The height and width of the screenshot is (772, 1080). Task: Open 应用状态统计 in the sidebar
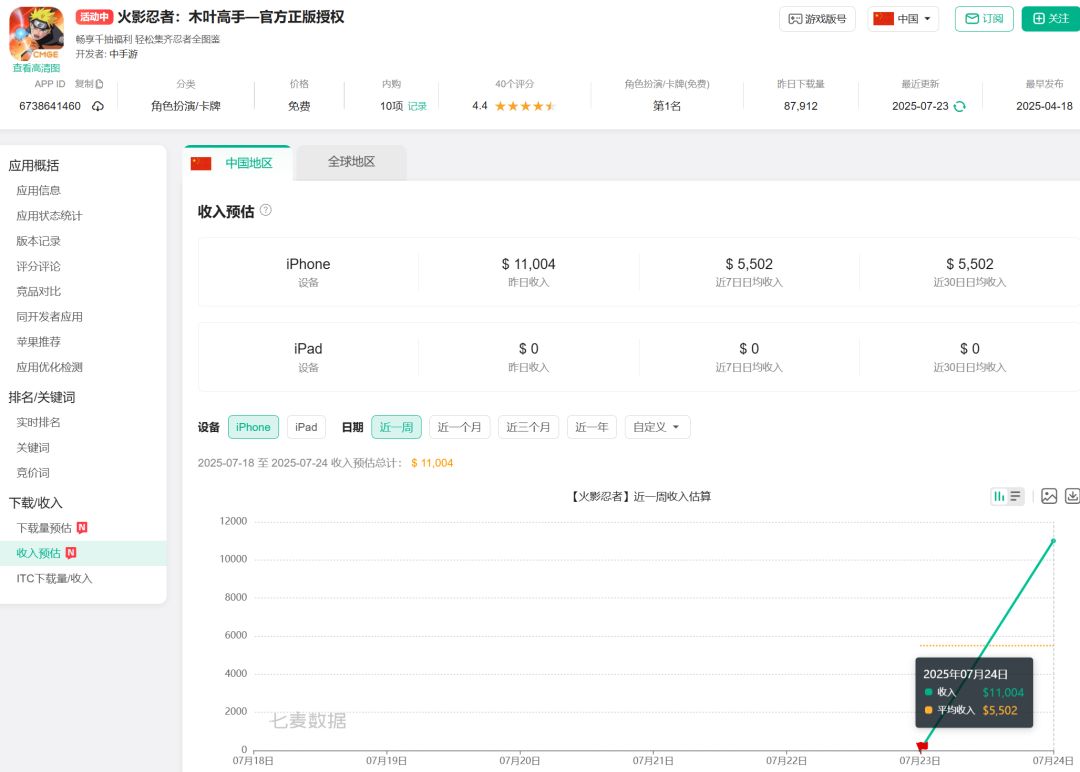click(50, 216)
